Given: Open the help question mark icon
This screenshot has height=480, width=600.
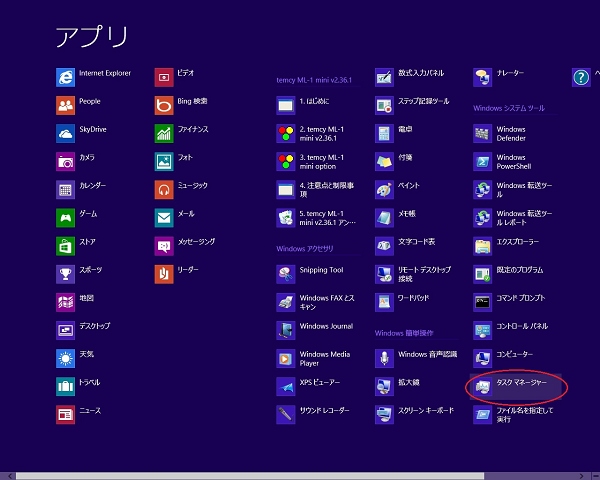Looking at the screenshot, I should (581, 77).
